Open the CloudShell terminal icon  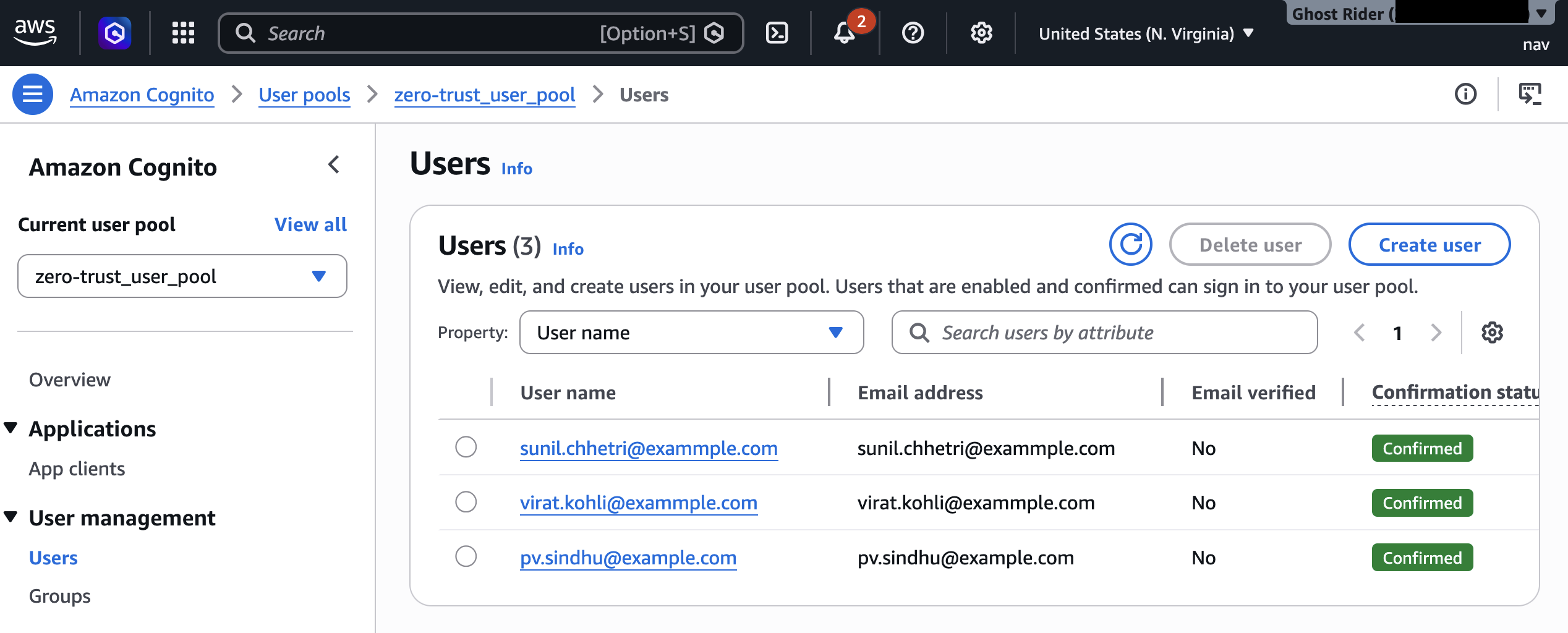[x=778, y=33]
